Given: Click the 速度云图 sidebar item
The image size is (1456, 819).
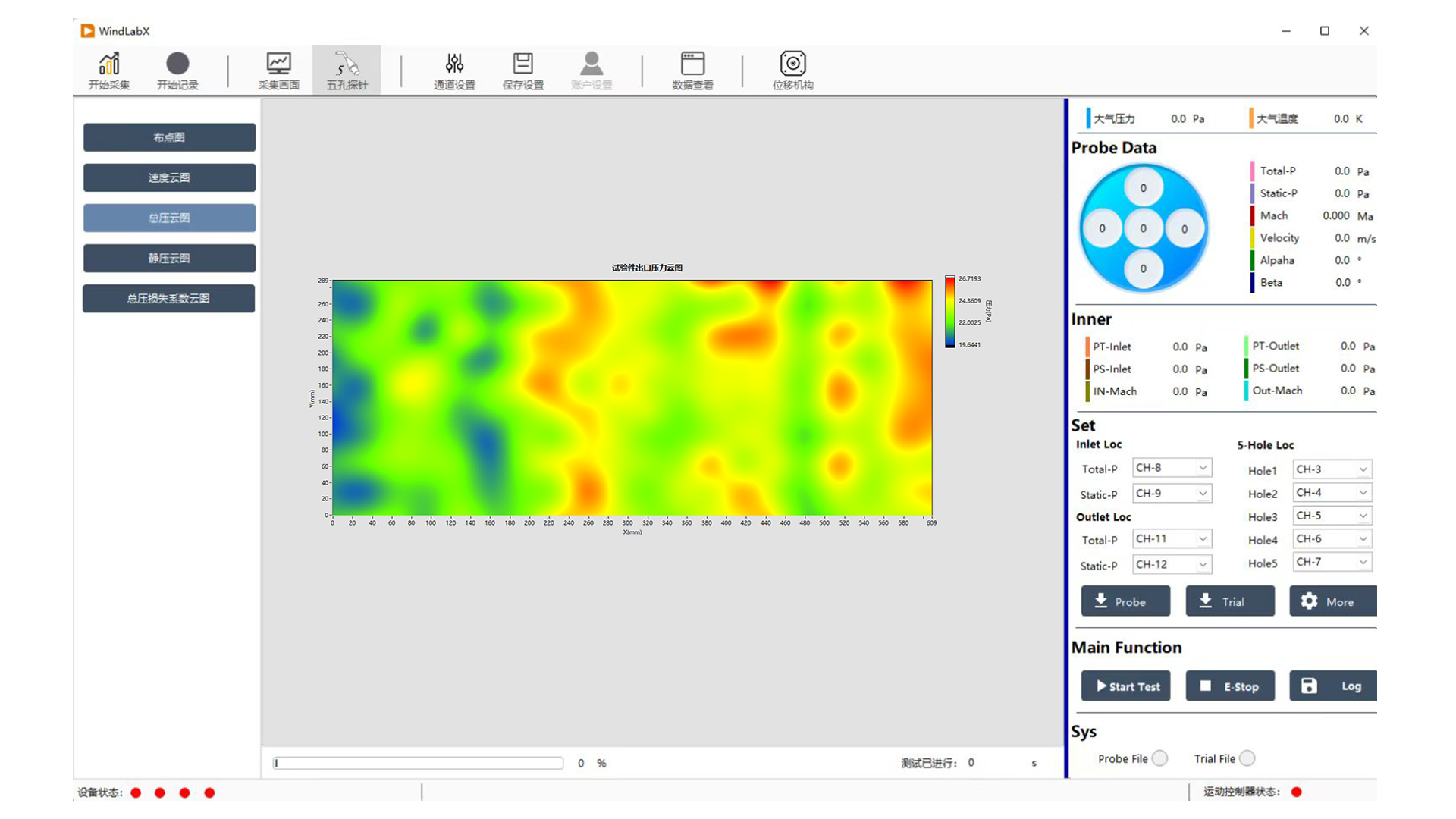Looking at the screenshot, I should [x=168, y=177].
